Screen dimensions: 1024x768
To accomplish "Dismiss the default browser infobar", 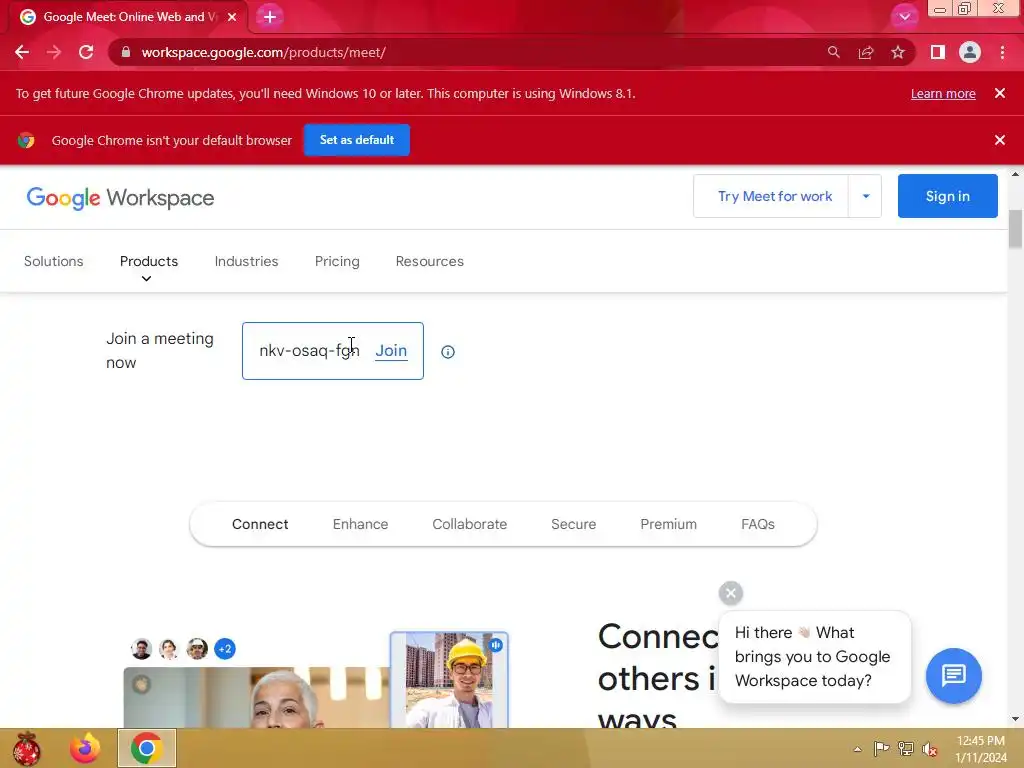I will [1000, 140].
